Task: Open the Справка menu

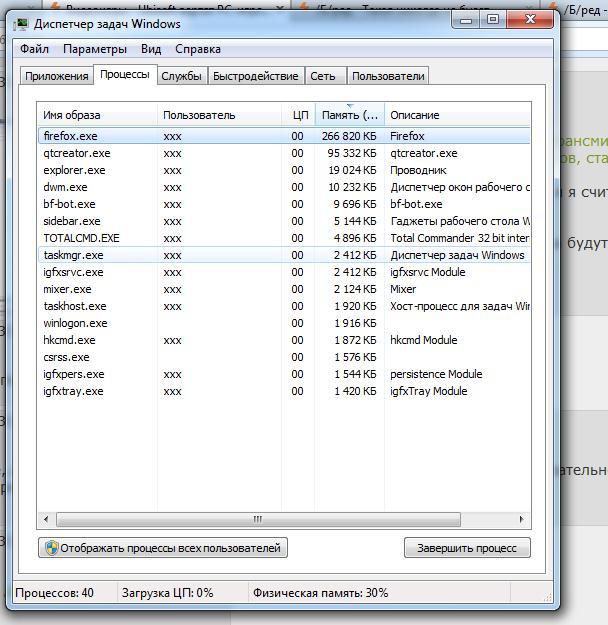Action: pos(198,49)
